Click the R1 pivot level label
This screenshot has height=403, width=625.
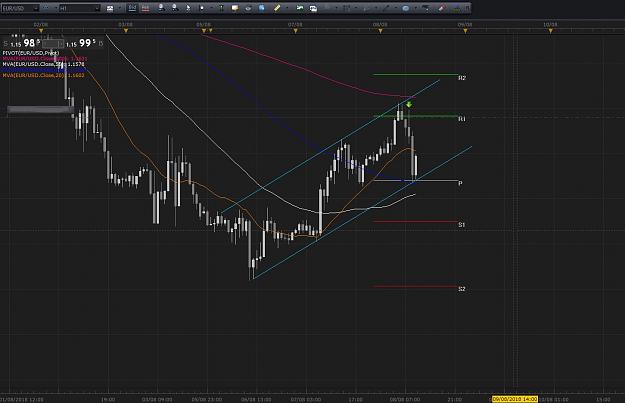[x=462, y=119]
